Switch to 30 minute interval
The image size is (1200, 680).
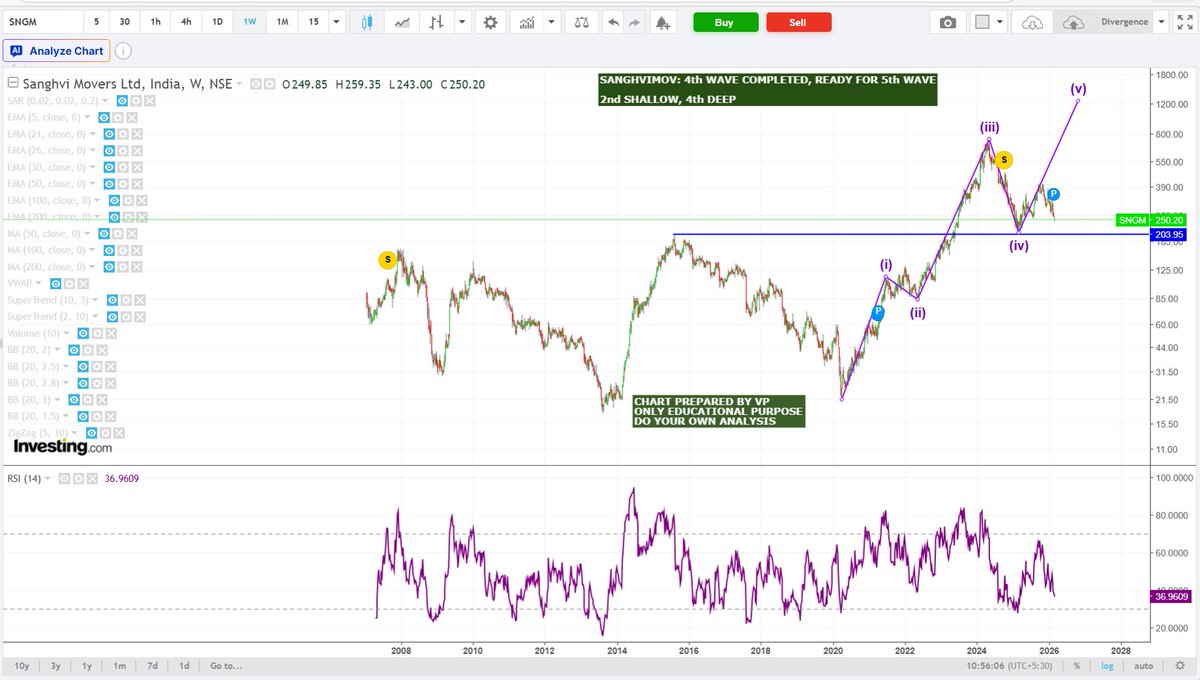(124, 22)
